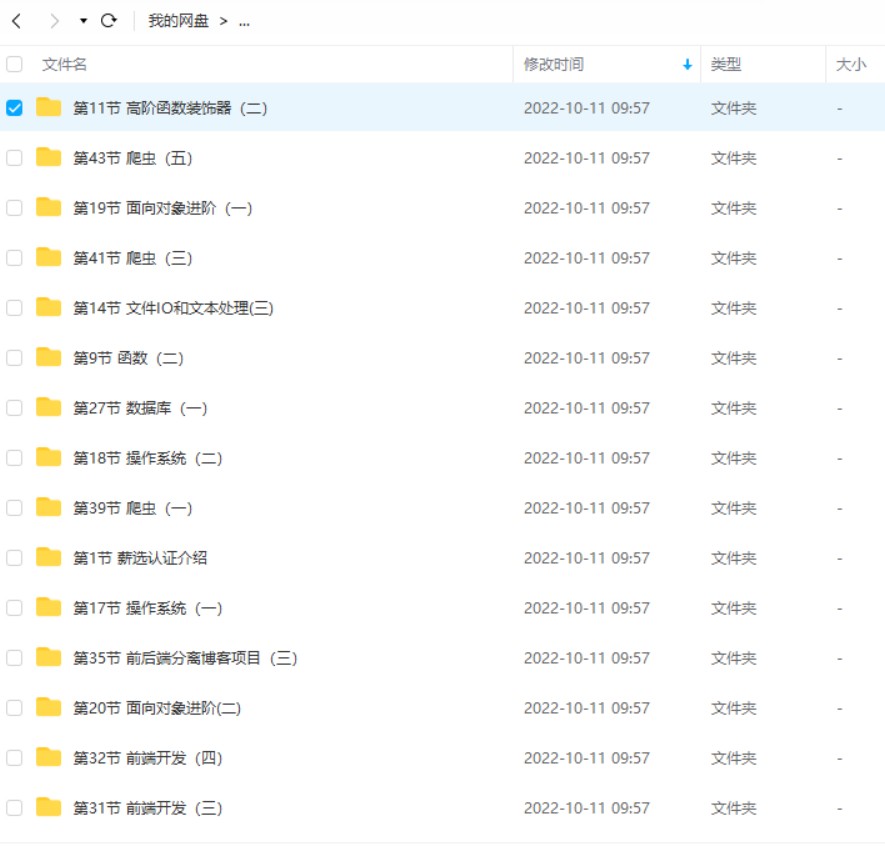Open folder name 第19节 面向对象进阶（一）
Screen dimensions: 885x866
pos(163,208)
